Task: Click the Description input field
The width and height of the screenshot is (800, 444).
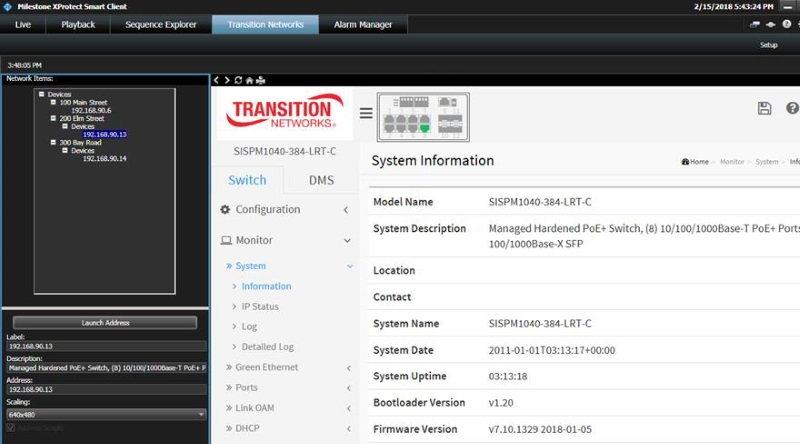Action: click(x=106, y=368)
